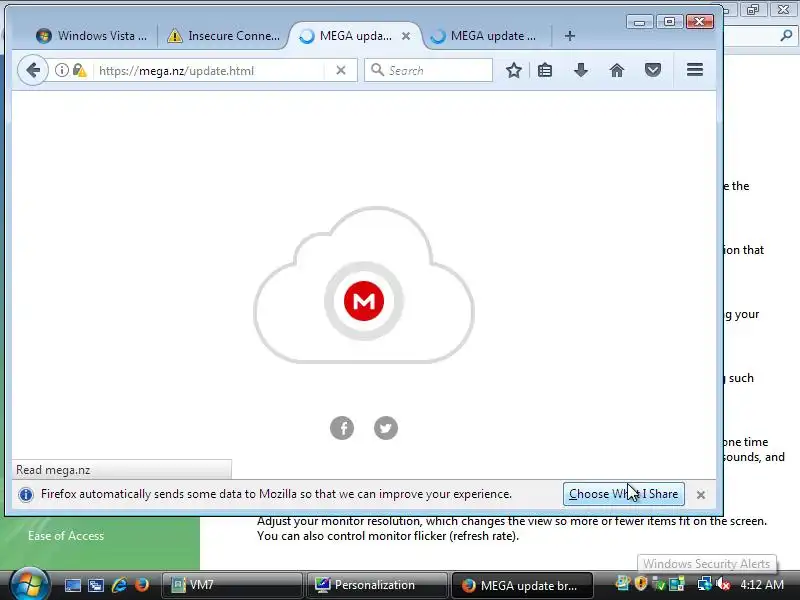The image size is (800, 600).
Task: Launch Firefox from quick launch
Action: tap(141, 585)
